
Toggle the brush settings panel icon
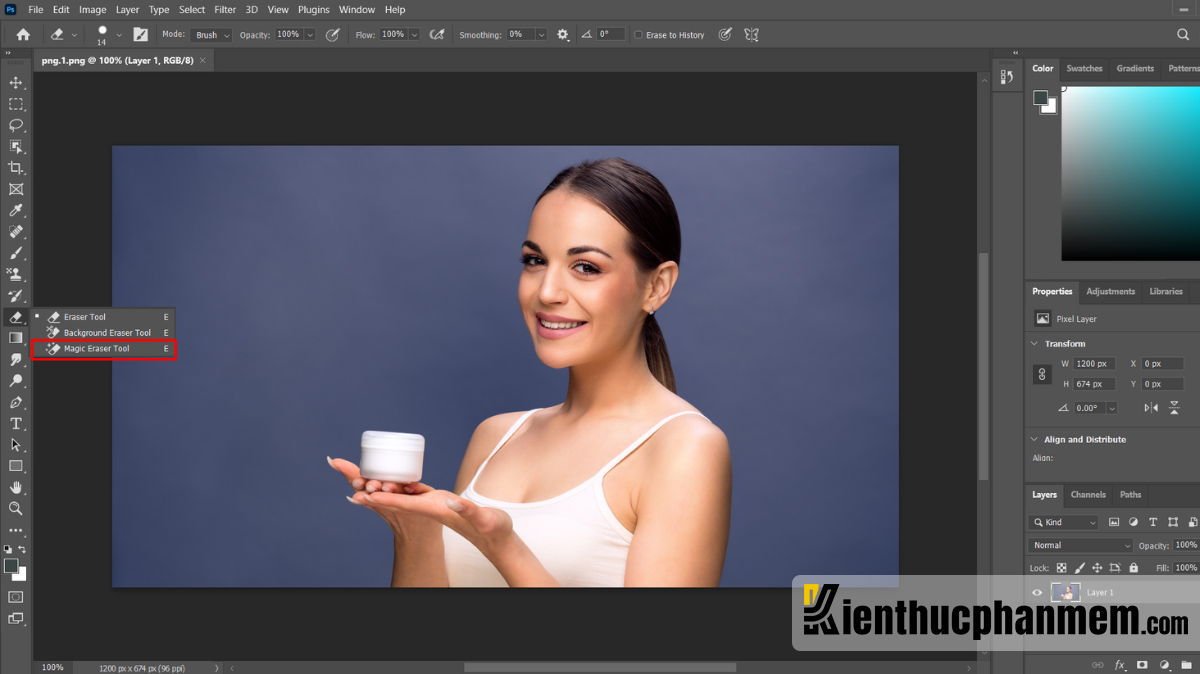141,34
